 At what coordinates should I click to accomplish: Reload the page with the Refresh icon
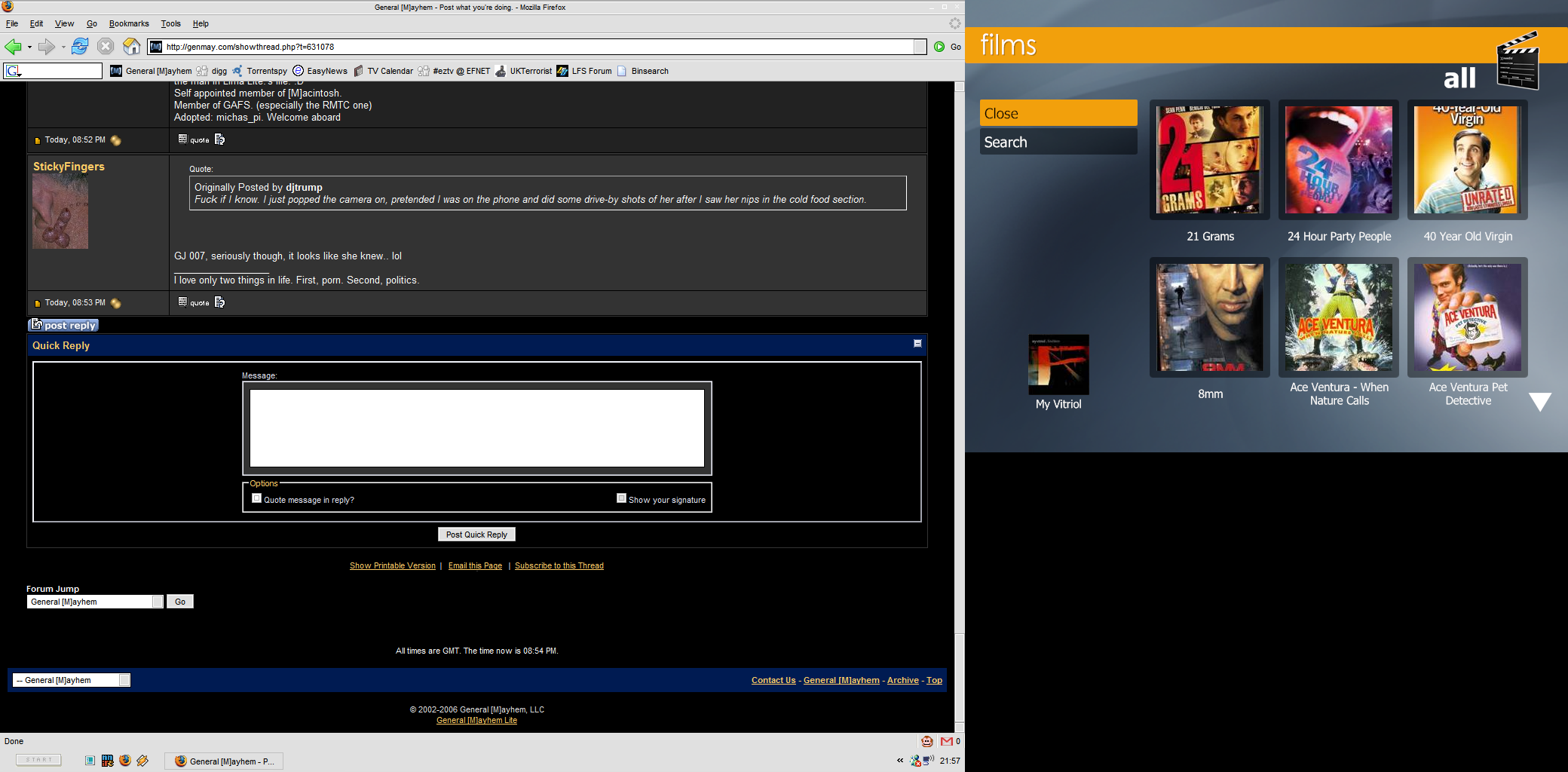pos(80,47)
